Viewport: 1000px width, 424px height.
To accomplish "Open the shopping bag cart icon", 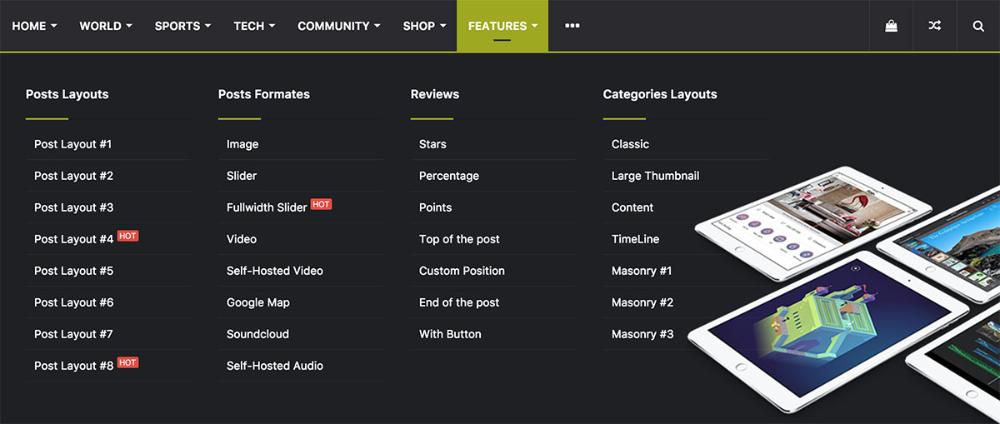I will click(891, 26).
